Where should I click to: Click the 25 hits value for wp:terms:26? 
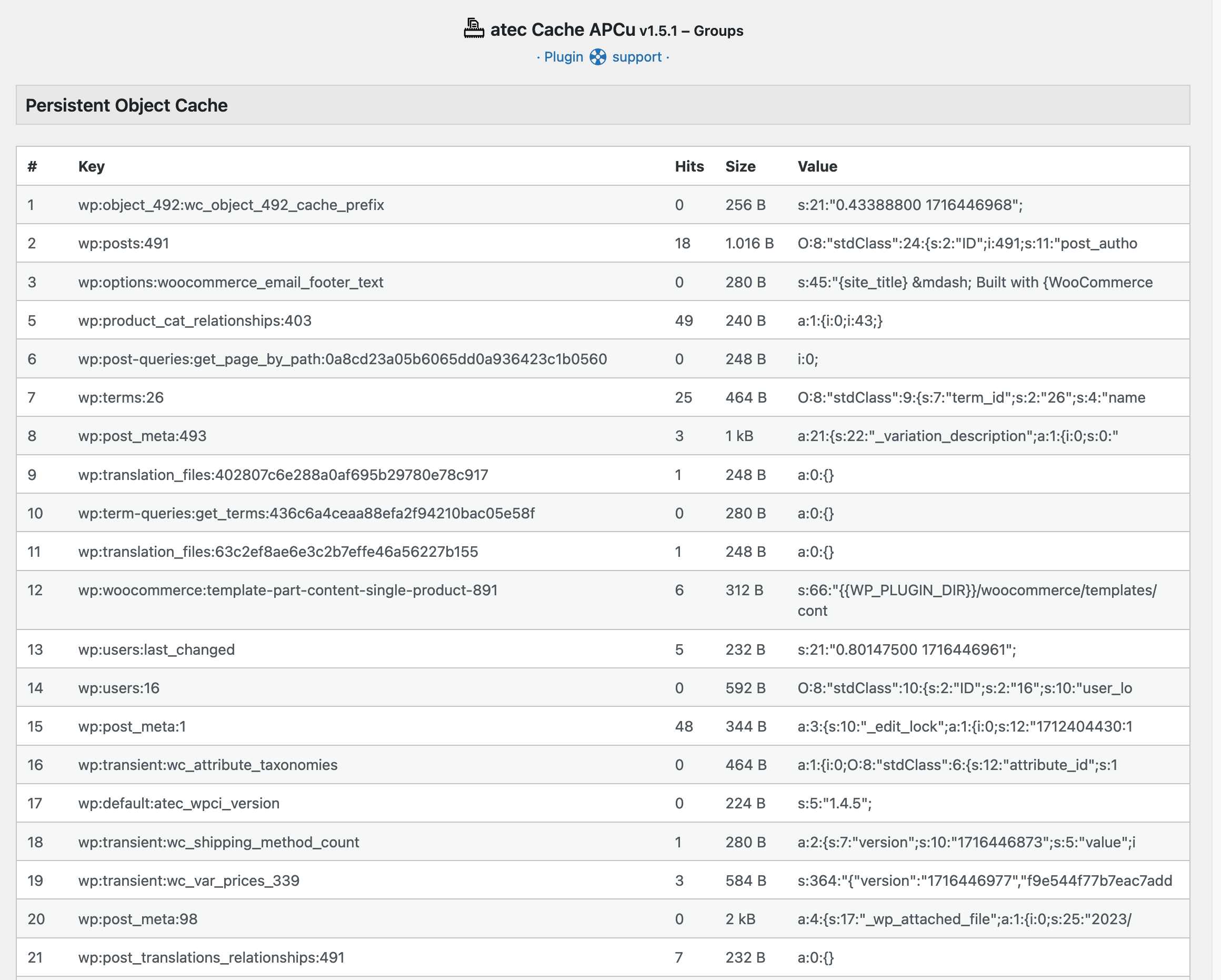(683, 398)
